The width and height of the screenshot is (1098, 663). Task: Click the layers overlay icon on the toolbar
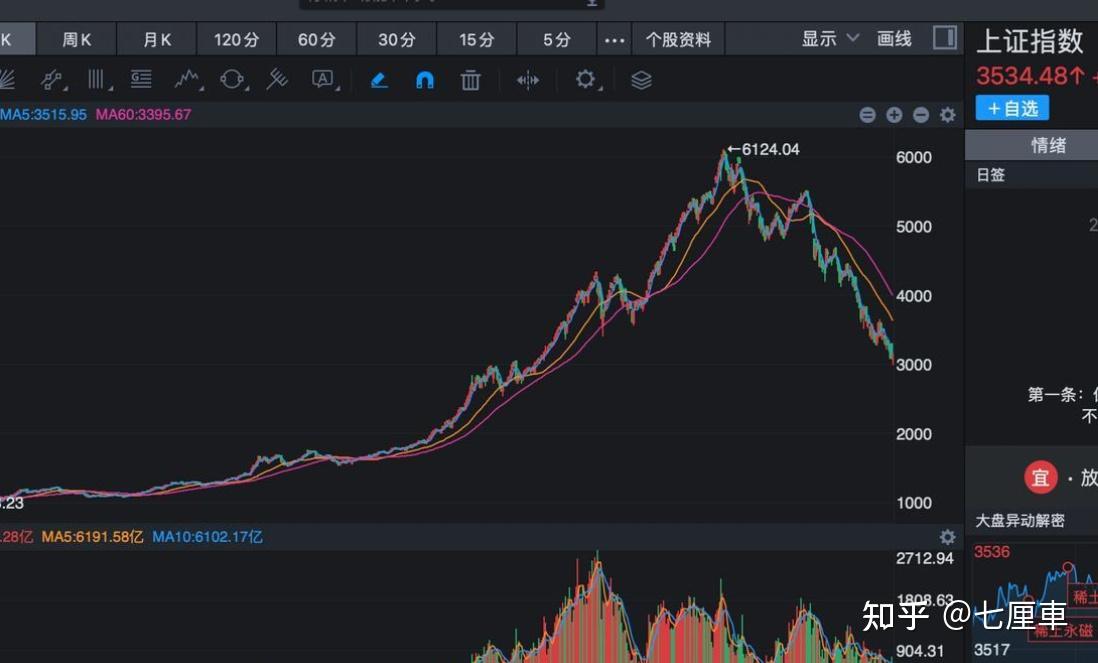click(x=640, y=80)
